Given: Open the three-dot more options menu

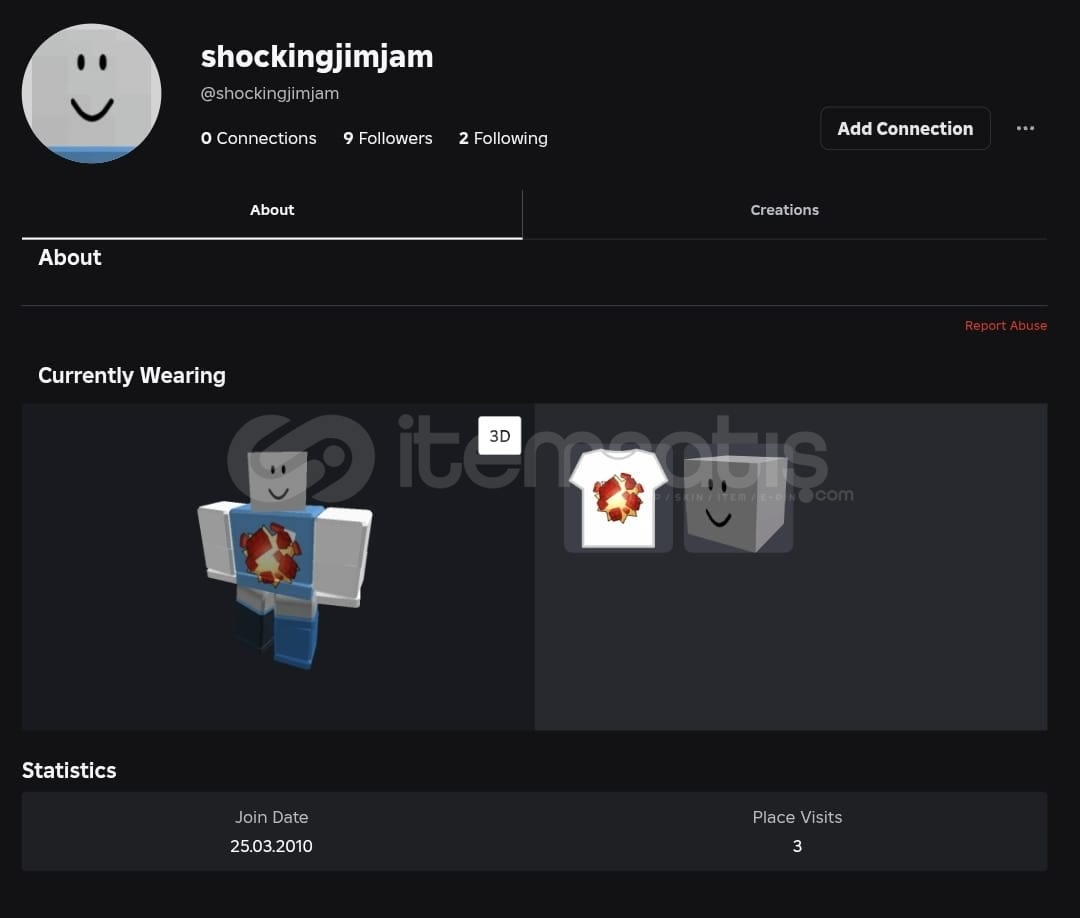Looking at the screenshot, I should pos(1025,128).
